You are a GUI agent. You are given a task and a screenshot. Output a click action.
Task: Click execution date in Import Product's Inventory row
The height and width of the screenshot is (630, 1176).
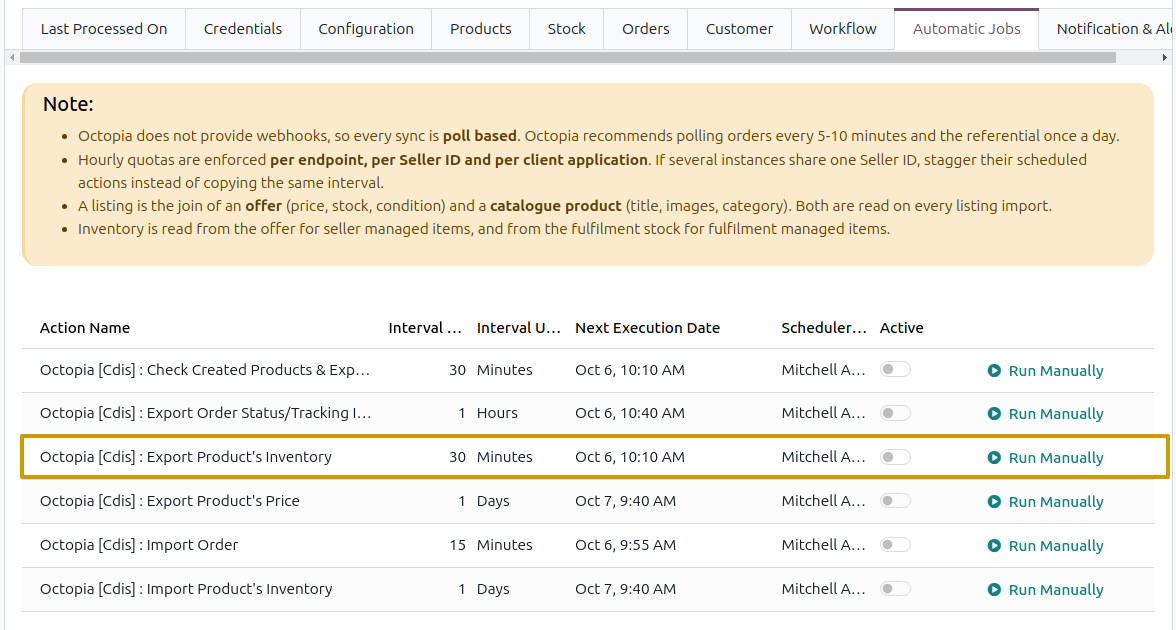click(x=626, y=590)
